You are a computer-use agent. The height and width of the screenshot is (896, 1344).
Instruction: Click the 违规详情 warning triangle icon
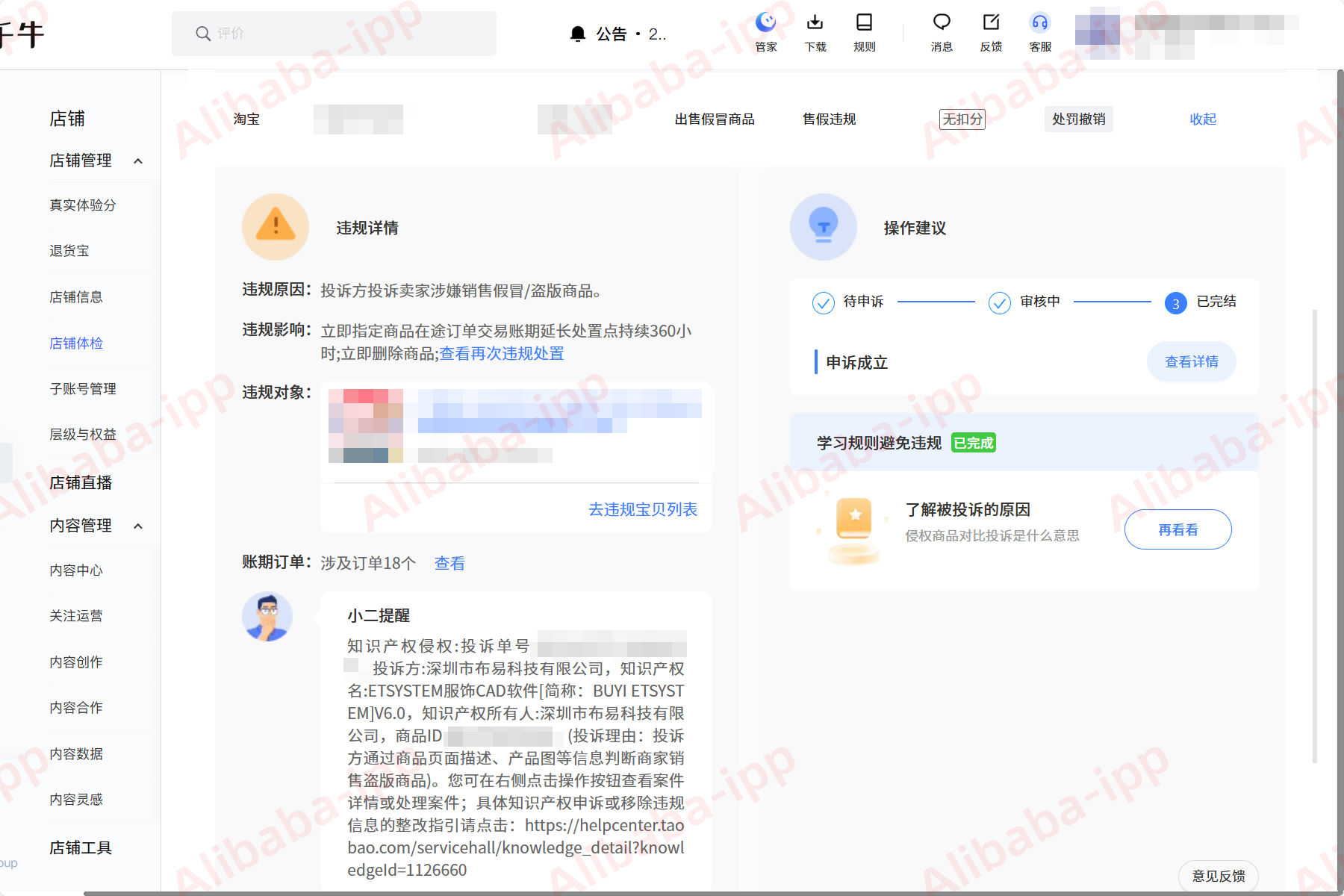point(276,227)
